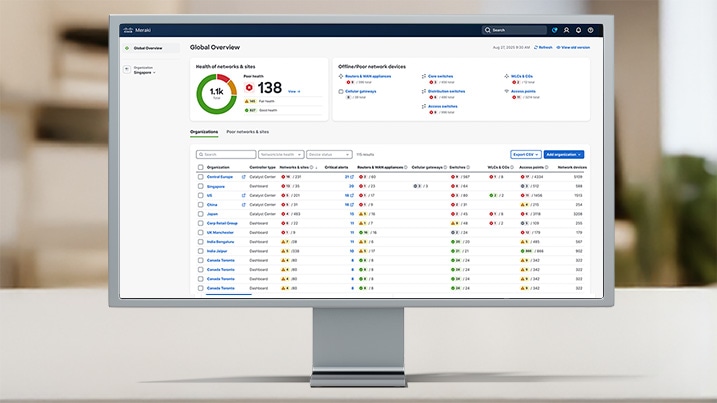Open the user account icon
Screen dimensions: 717x403
[x=566, y=30]
